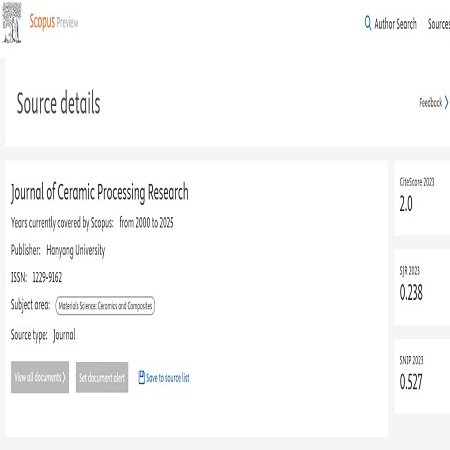Image resolution: width=450 pixels, height=450 pixels.
Task: Open the Sources menu item
Action: coord(439,24)
